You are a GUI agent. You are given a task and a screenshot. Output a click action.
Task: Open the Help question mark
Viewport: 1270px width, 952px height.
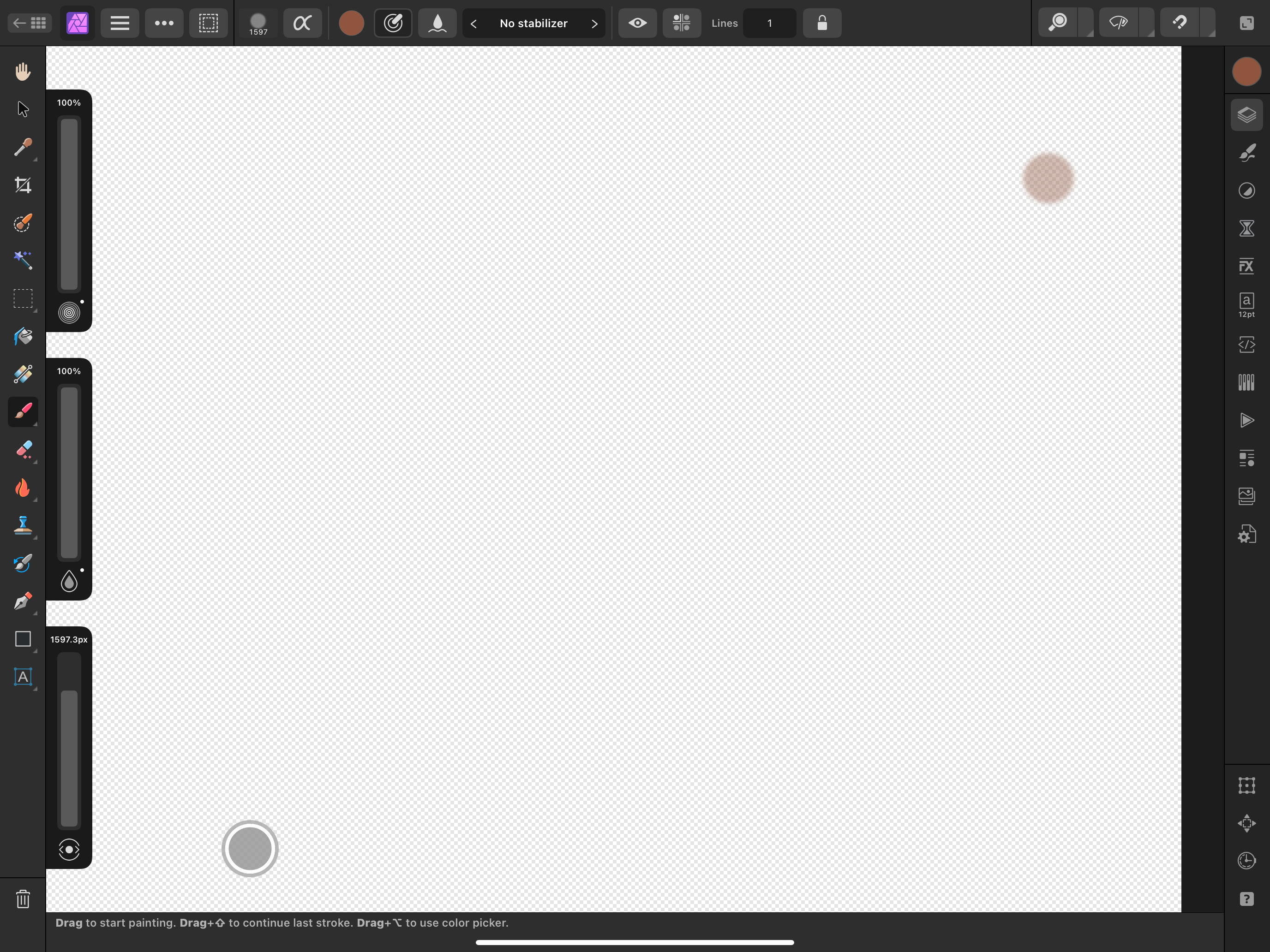pyautogui.click(x=1246, y=898)
